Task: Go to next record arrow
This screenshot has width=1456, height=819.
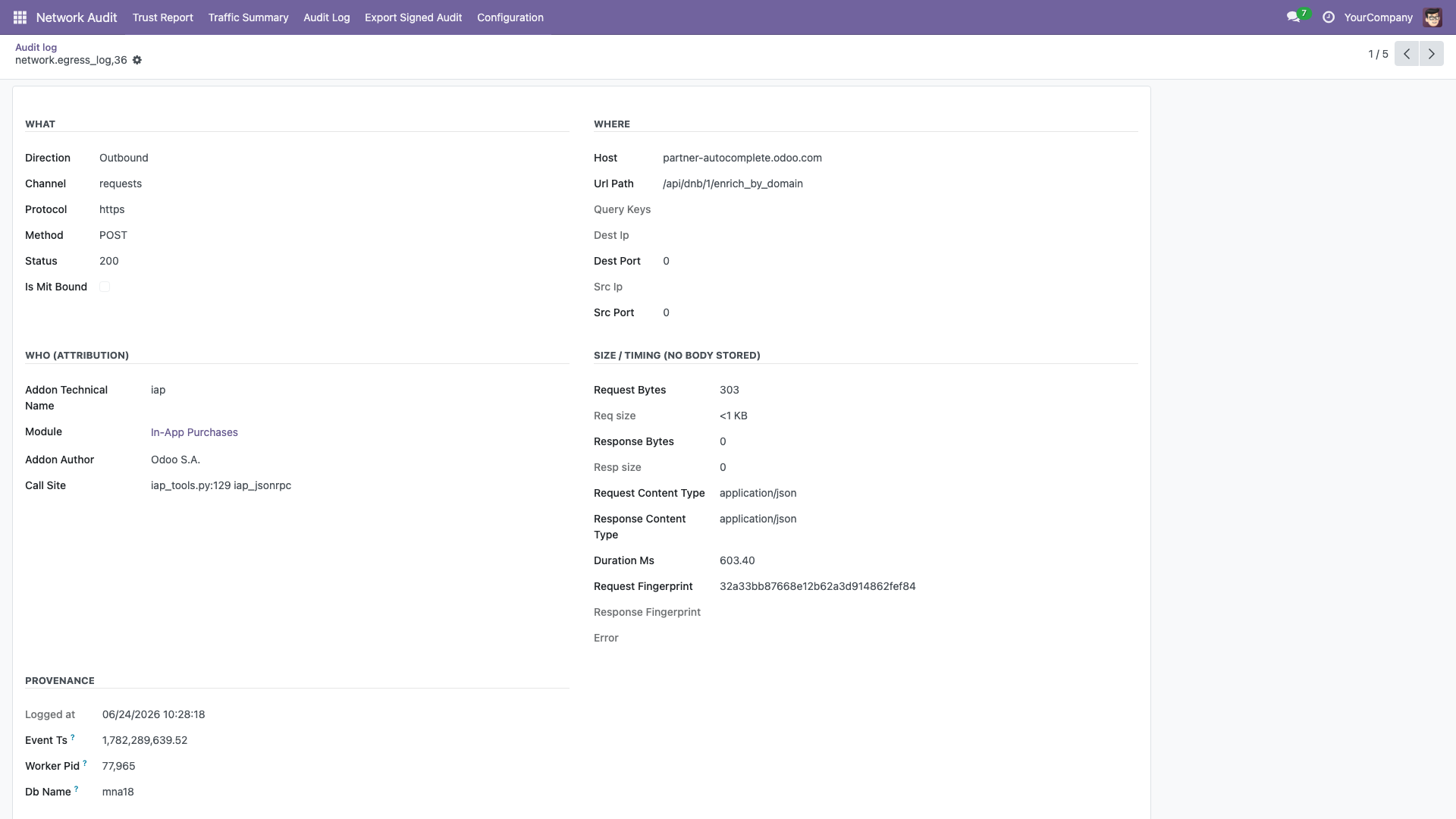Action: (x=1432, y=54)
